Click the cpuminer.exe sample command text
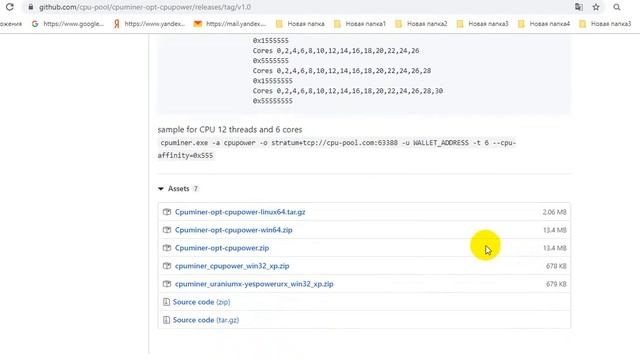The width and height of the screenshot is (640, 360). 337,149
